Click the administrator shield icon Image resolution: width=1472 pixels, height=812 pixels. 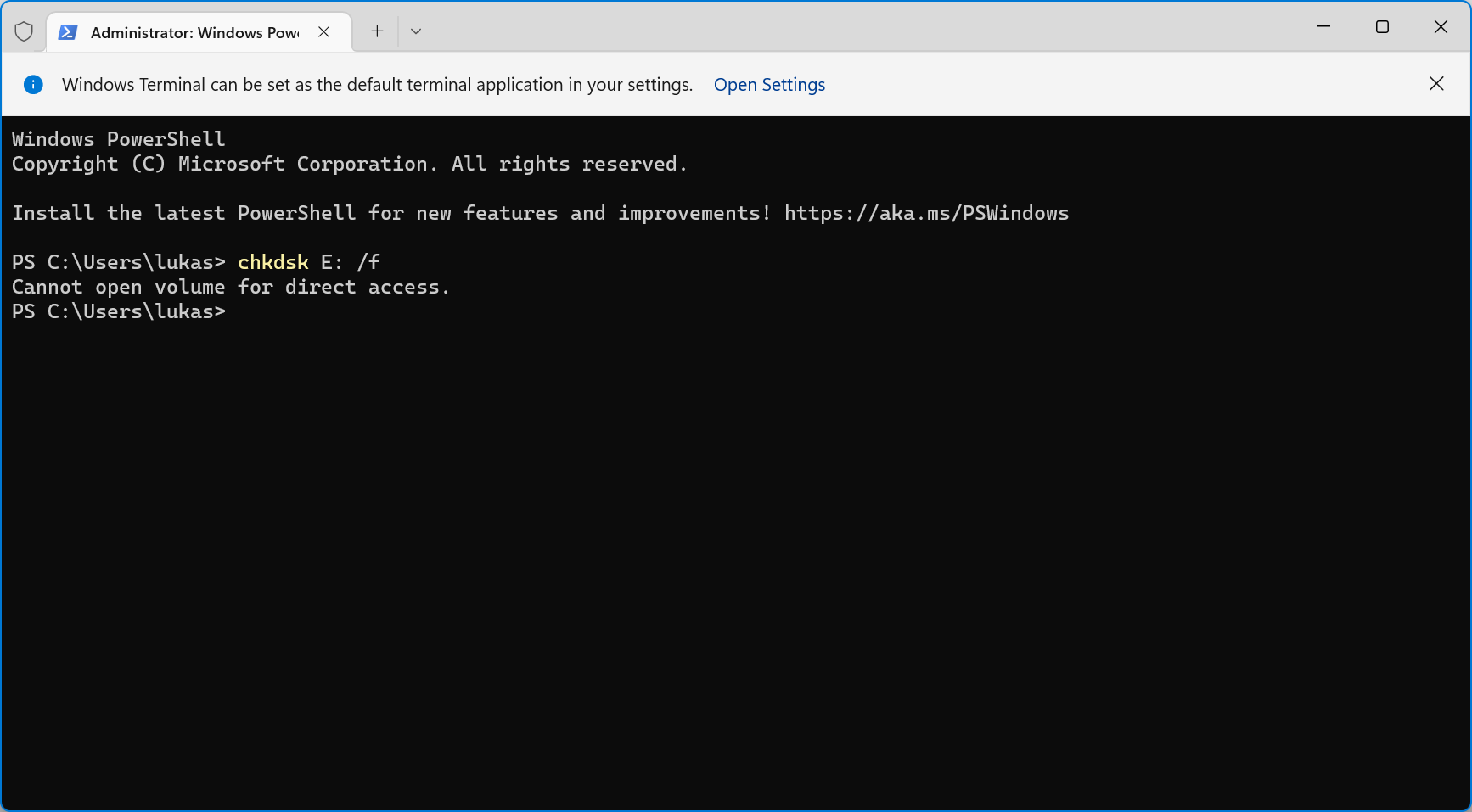click(24, 31)
